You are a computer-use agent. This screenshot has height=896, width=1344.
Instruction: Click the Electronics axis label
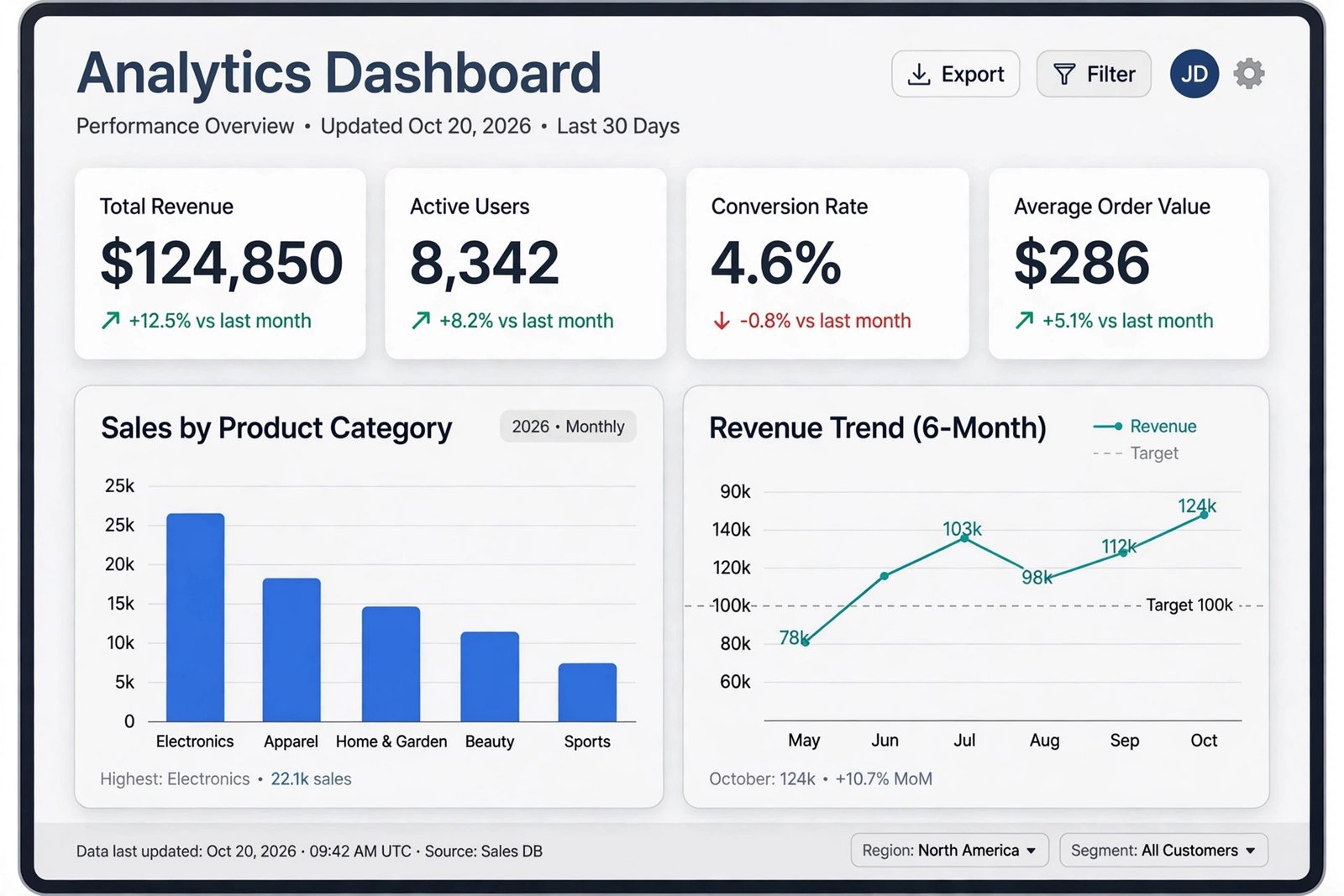tap(195, 741)
